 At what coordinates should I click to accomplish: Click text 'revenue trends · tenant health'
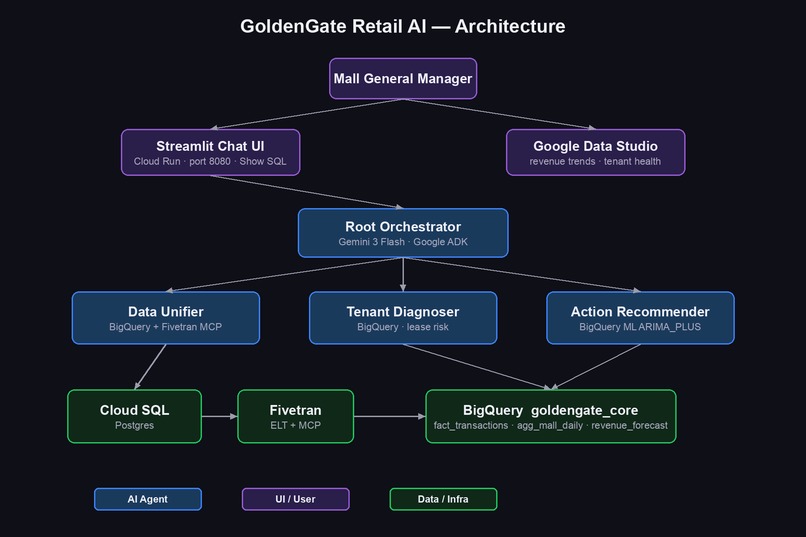(x=595, y=161)
